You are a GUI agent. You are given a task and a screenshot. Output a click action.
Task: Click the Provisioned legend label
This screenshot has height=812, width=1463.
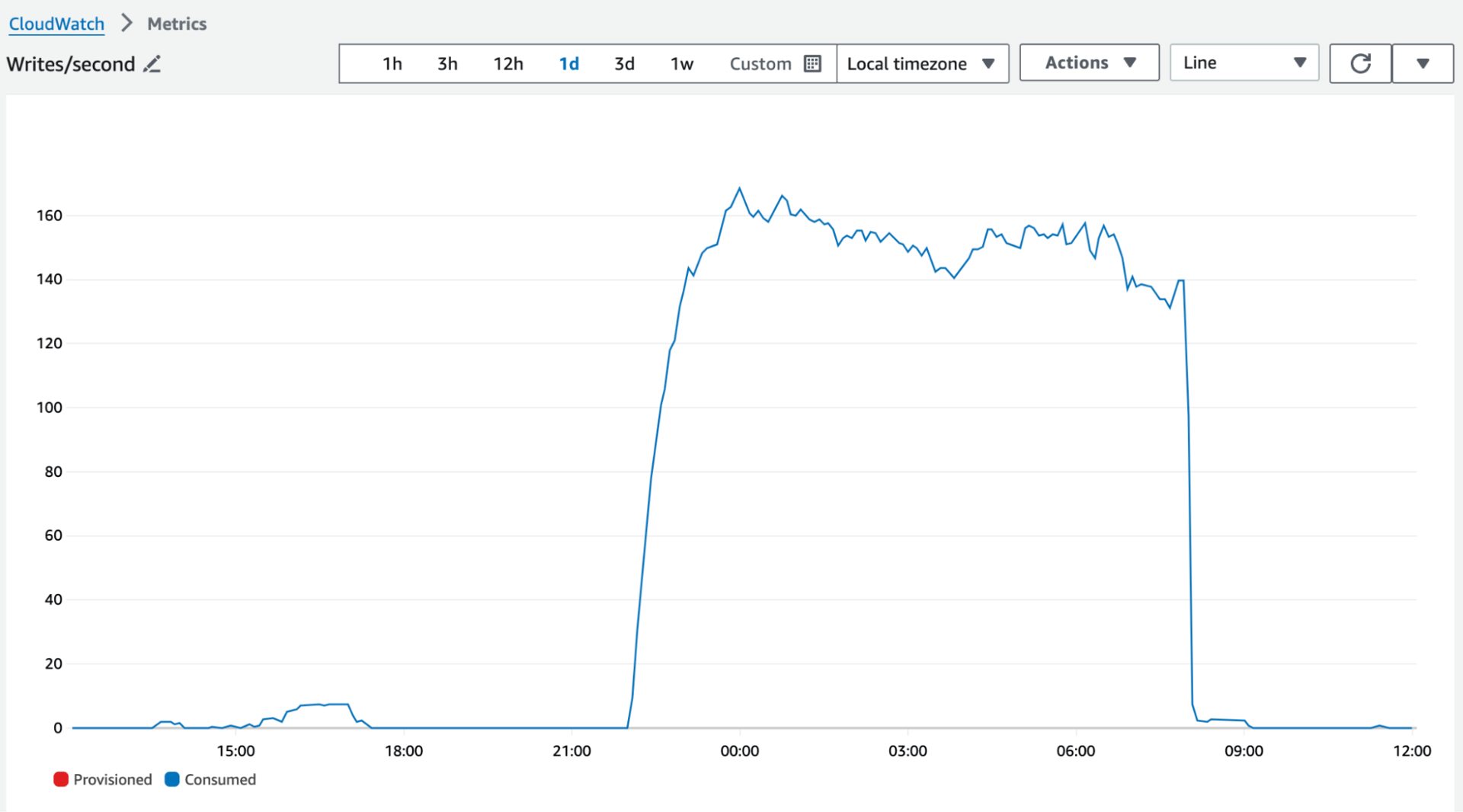113,779
